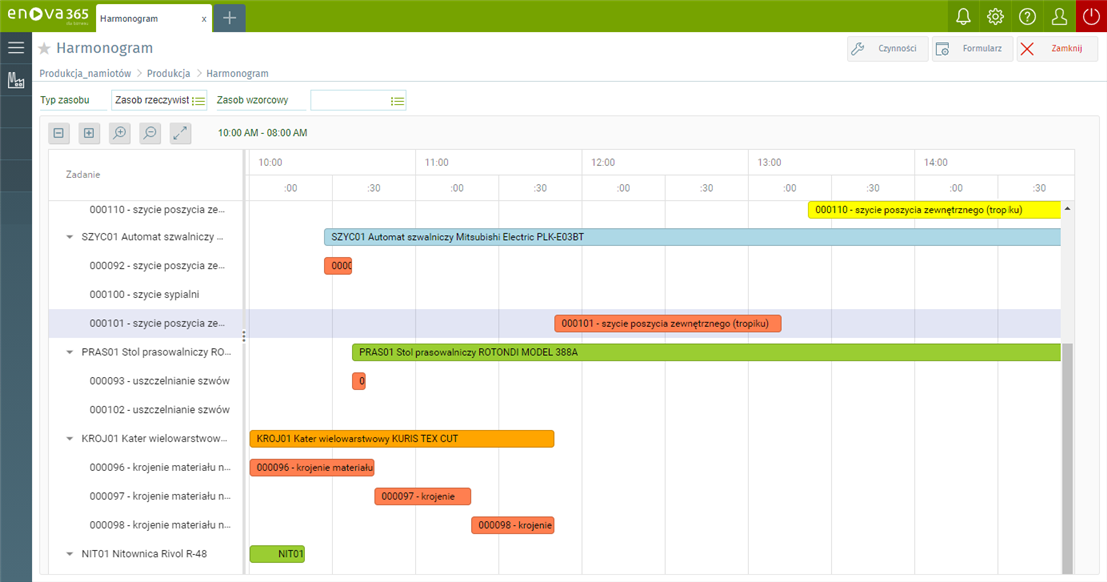Click the blue SZYC01 Automat szwalniczy bar
The image size is (1107, 582).
pyautogui.click(x=692, y=237)
